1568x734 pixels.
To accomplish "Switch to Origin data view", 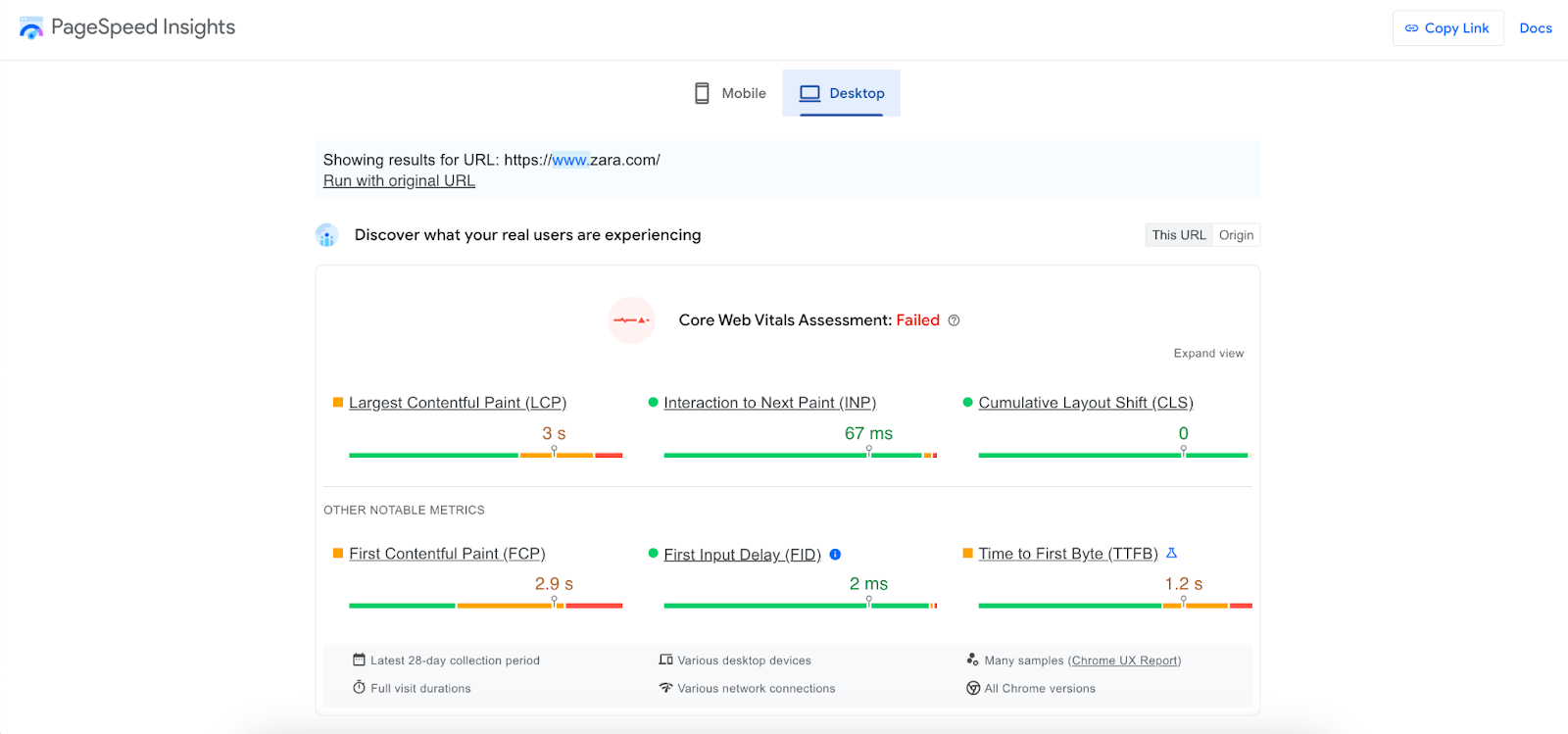I will tap(1236, 235).
